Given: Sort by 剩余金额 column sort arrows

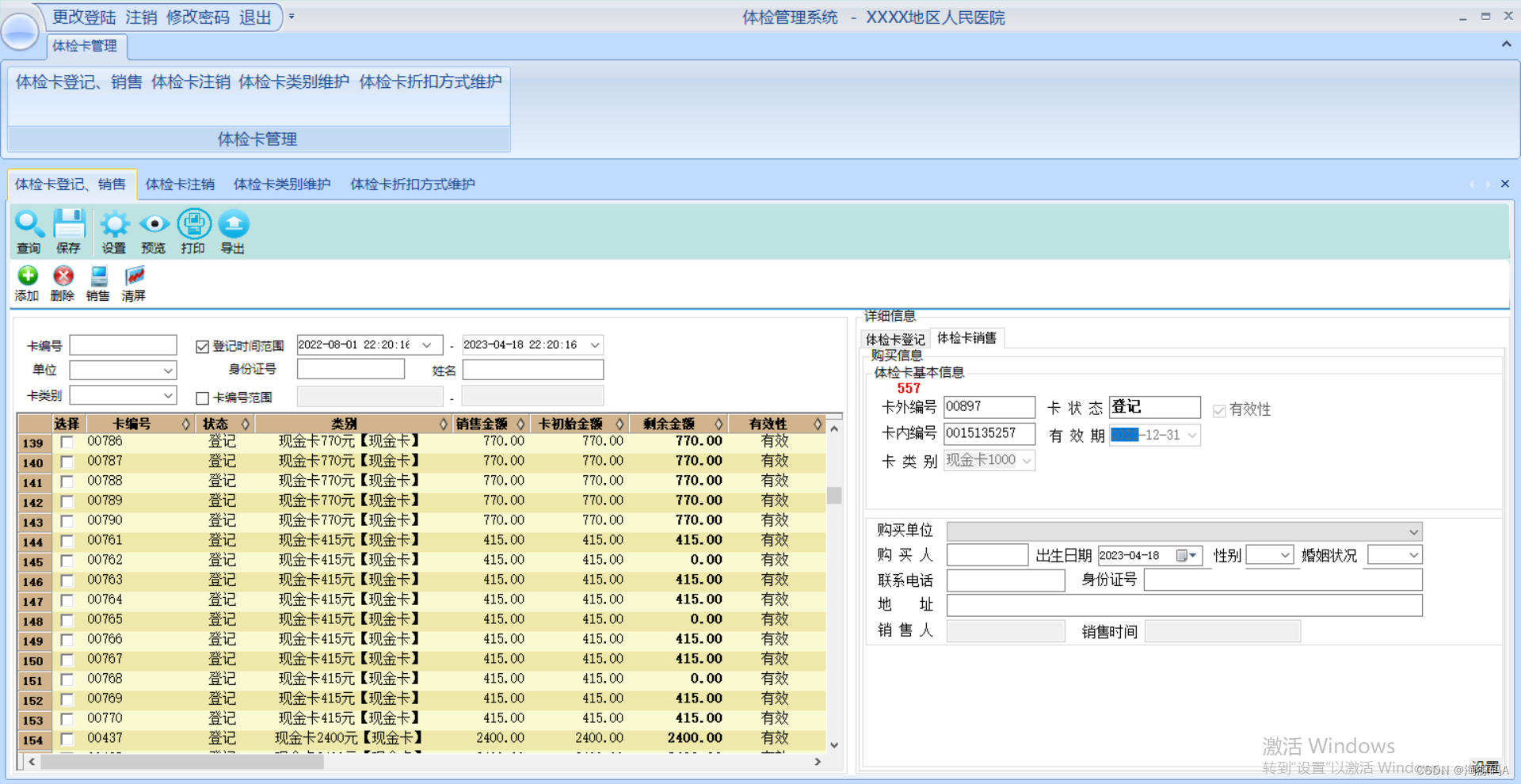Looking at the screenshot, I should (x=719, y=424).
